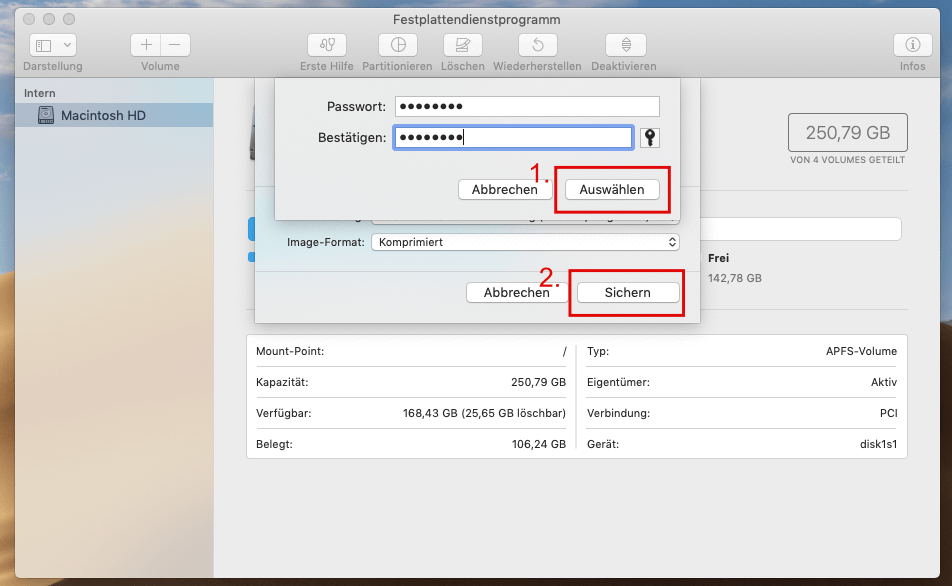Select Macintosh HD in the sidebar
The height and width of the screenshot is (586, 952).
pos(103,115)
